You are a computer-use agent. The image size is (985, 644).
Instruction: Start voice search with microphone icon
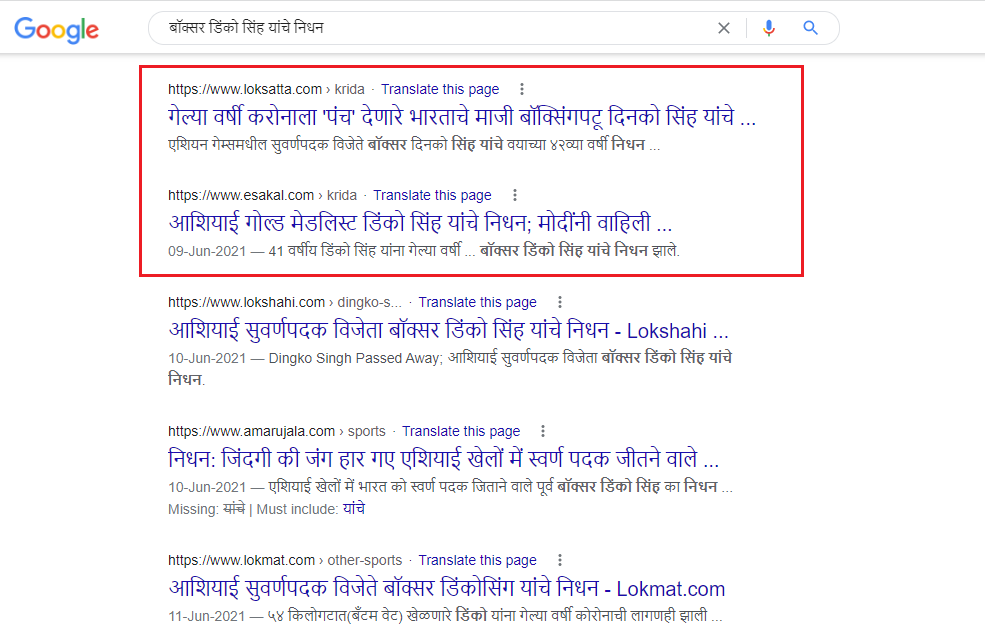point(768,28)
